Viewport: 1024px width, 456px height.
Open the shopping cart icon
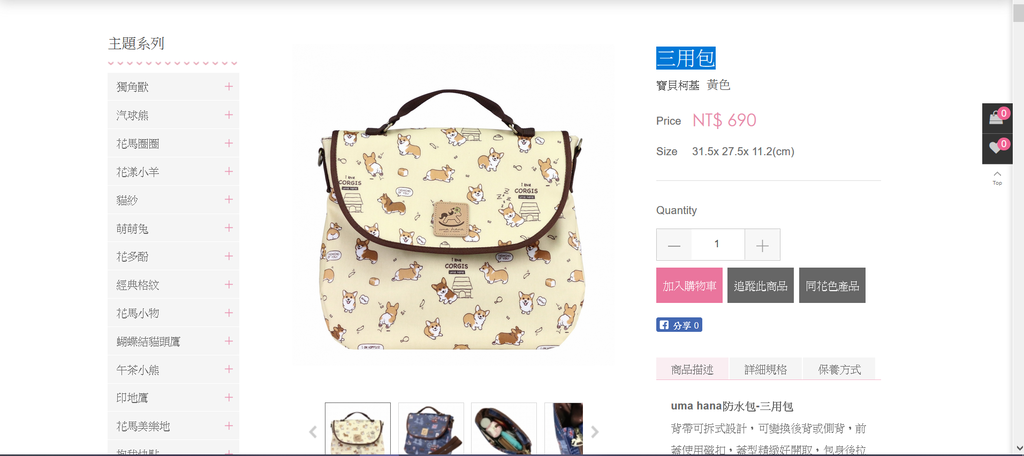click(997, 118)
